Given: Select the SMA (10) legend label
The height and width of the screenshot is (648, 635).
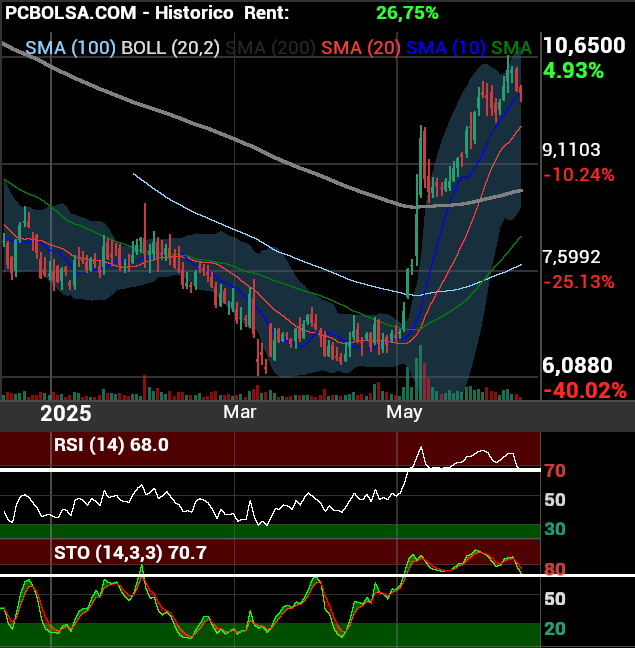Looking at the screenshot, I should click(x=446, y=48).
